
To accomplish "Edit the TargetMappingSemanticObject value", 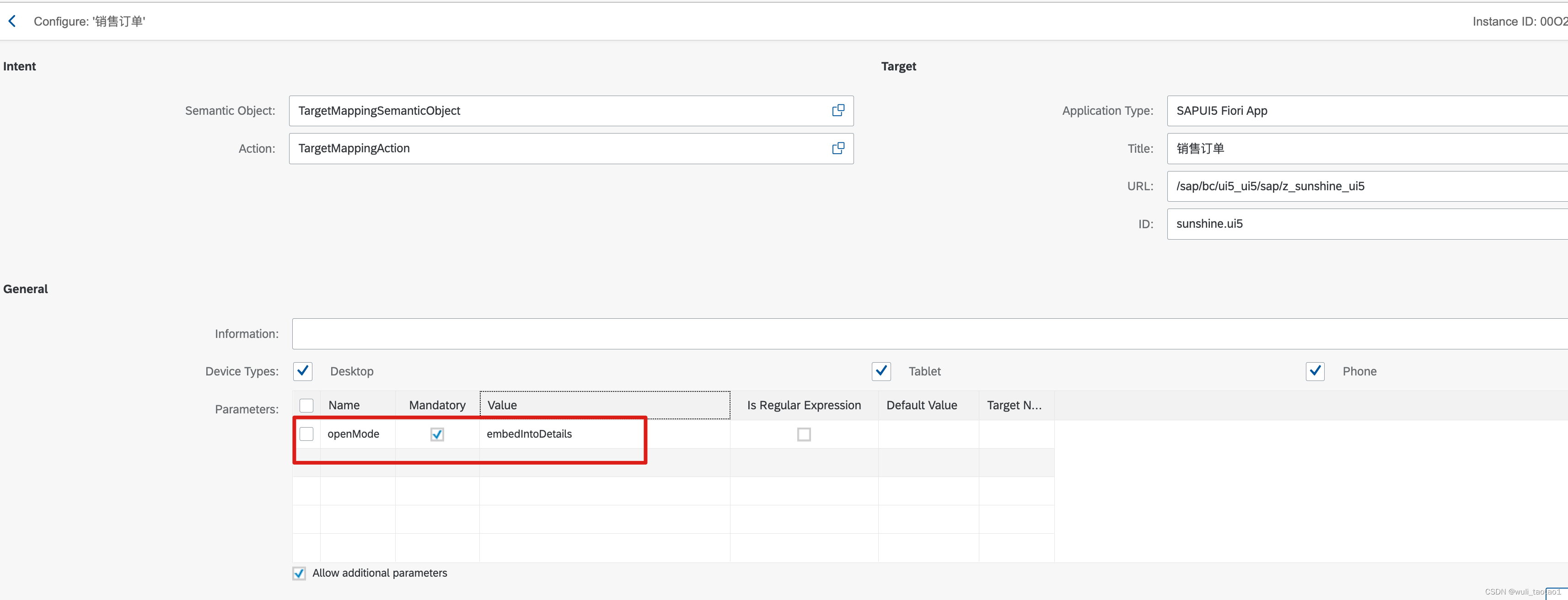I will (x=548, y=111).
